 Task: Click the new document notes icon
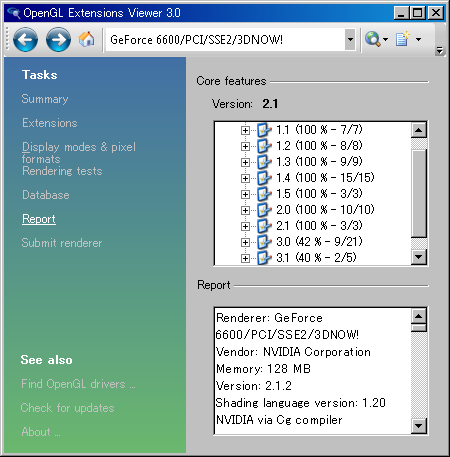(x=403, y=39)
